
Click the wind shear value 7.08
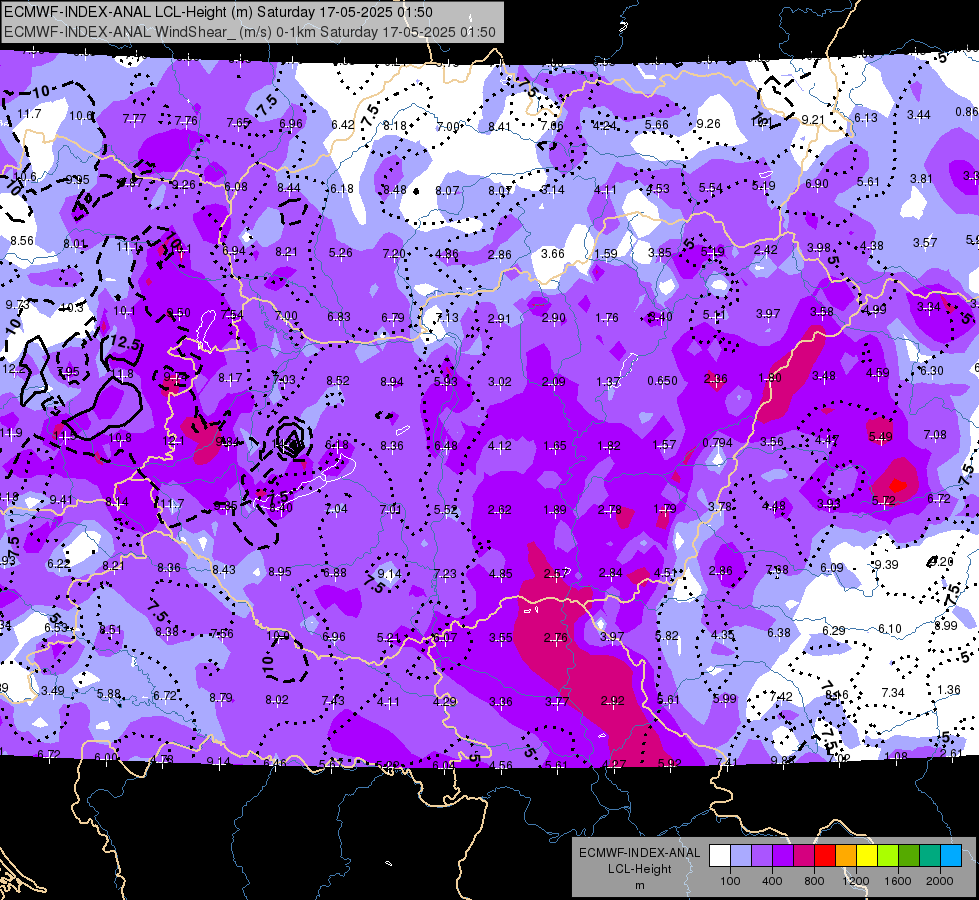pos(935,434)
